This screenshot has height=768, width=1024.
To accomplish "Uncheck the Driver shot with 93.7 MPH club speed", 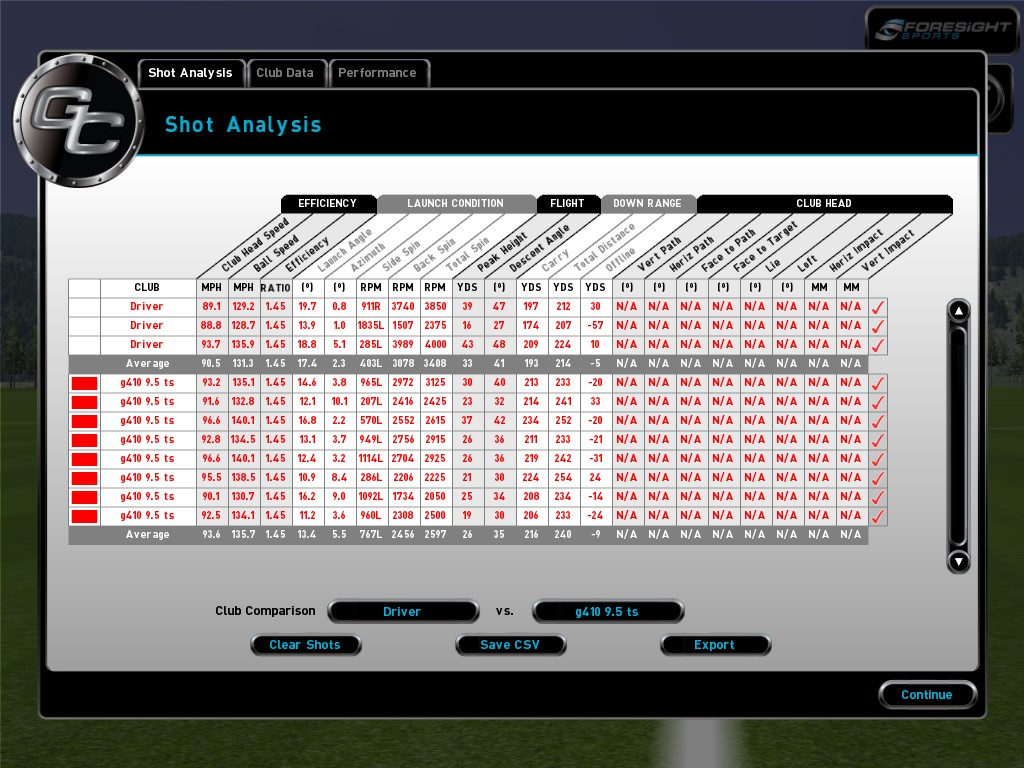I will pos(878,345).
